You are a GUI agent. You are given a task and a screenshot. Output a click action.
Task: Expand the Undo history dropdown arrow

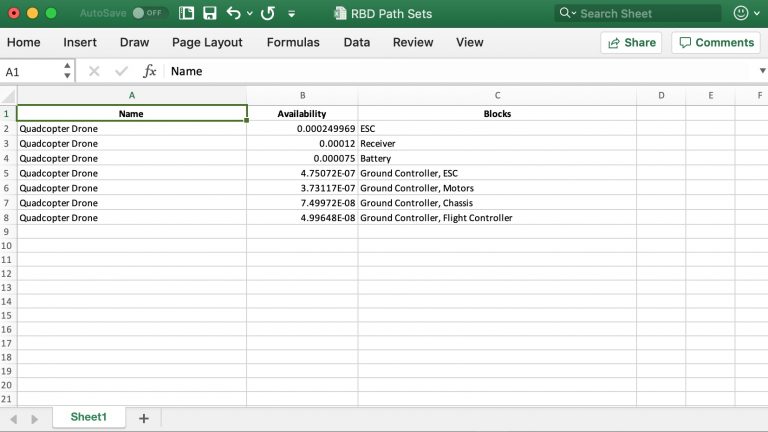click(x=249, y=14)
